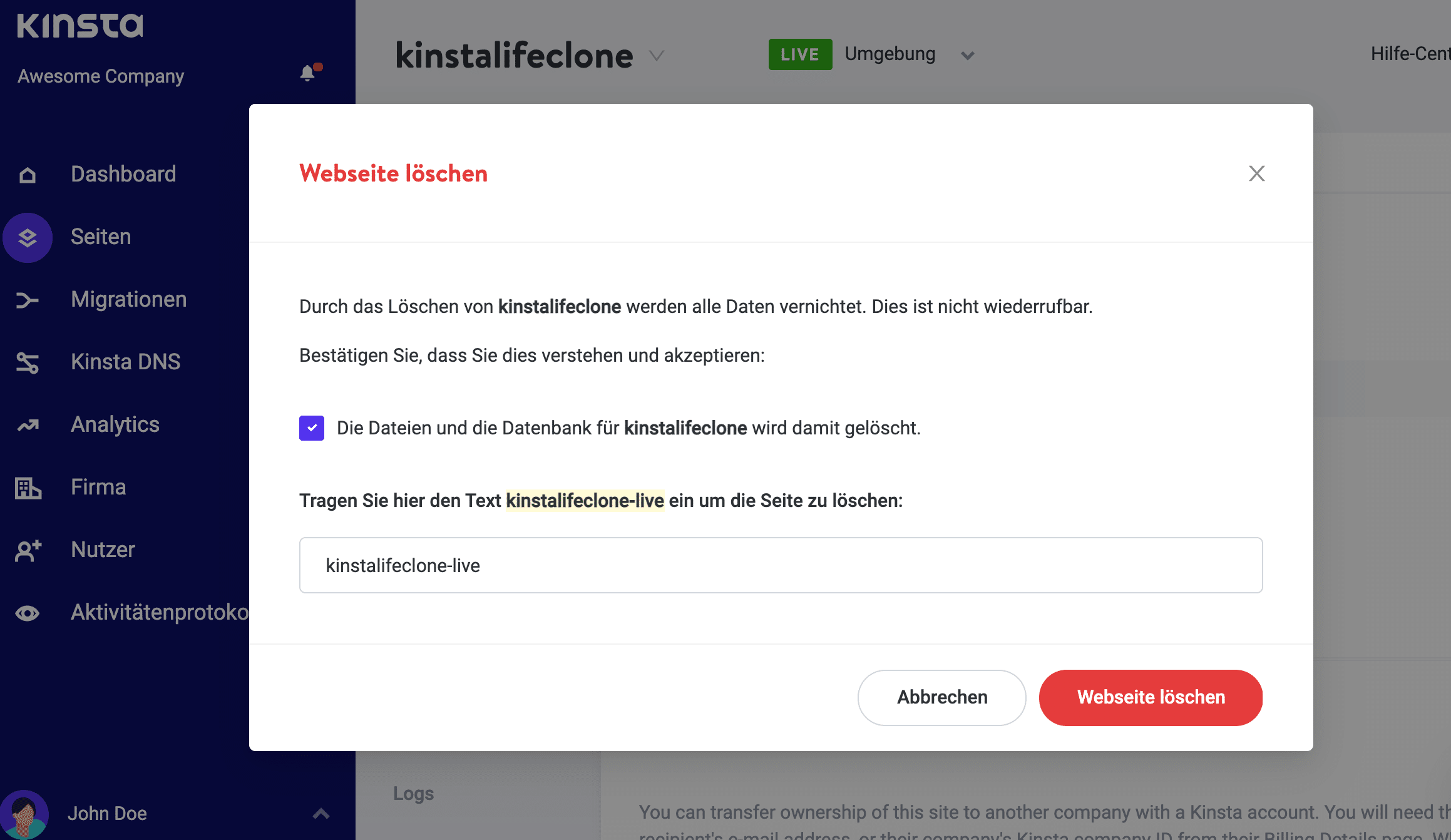Click the Seiten (Pages) icon
The width and height of the screenshot is (1451, 840).
[27, 237]
